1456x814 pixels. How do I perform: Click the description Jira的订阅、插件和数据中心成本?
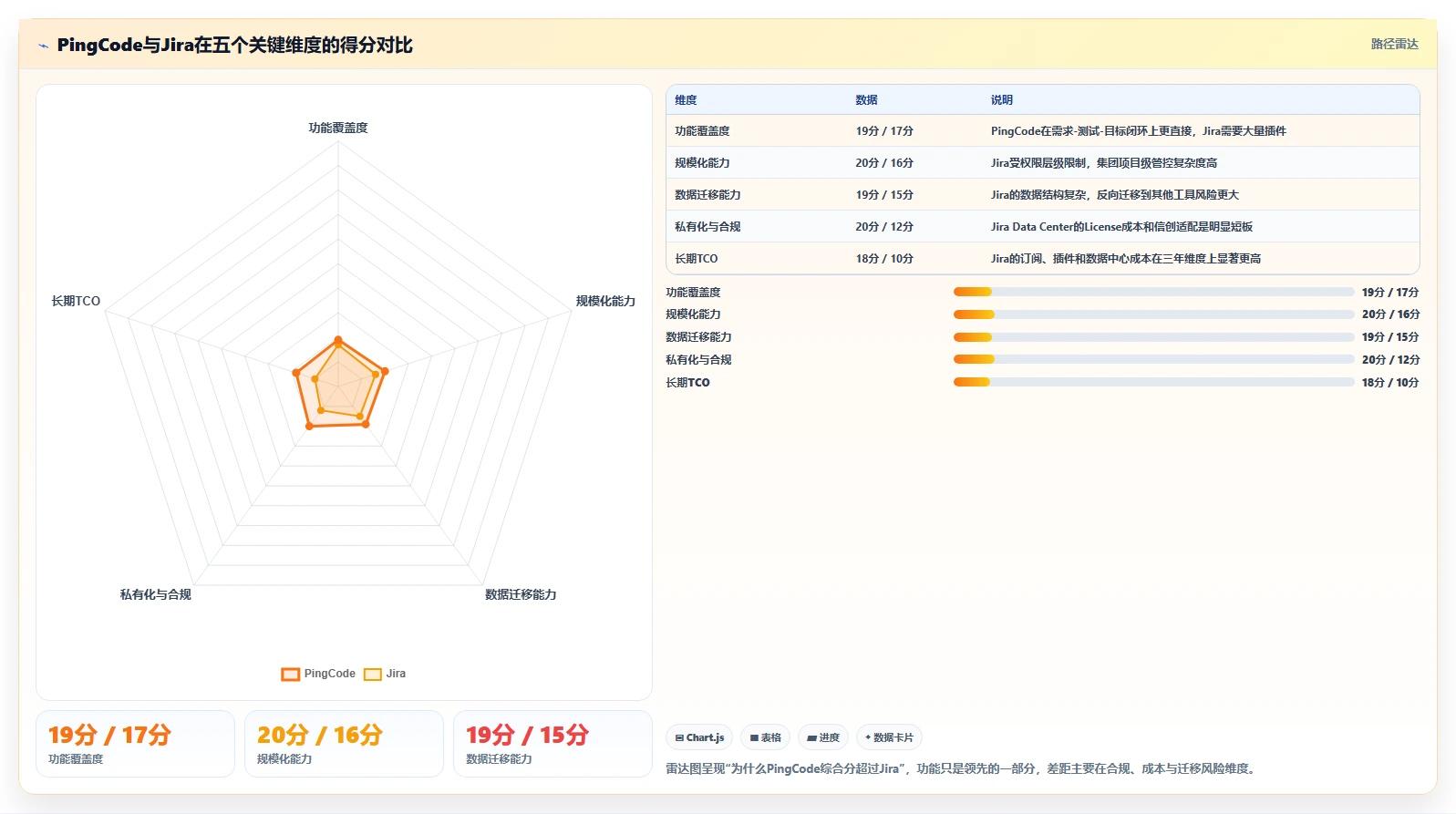1126,259
